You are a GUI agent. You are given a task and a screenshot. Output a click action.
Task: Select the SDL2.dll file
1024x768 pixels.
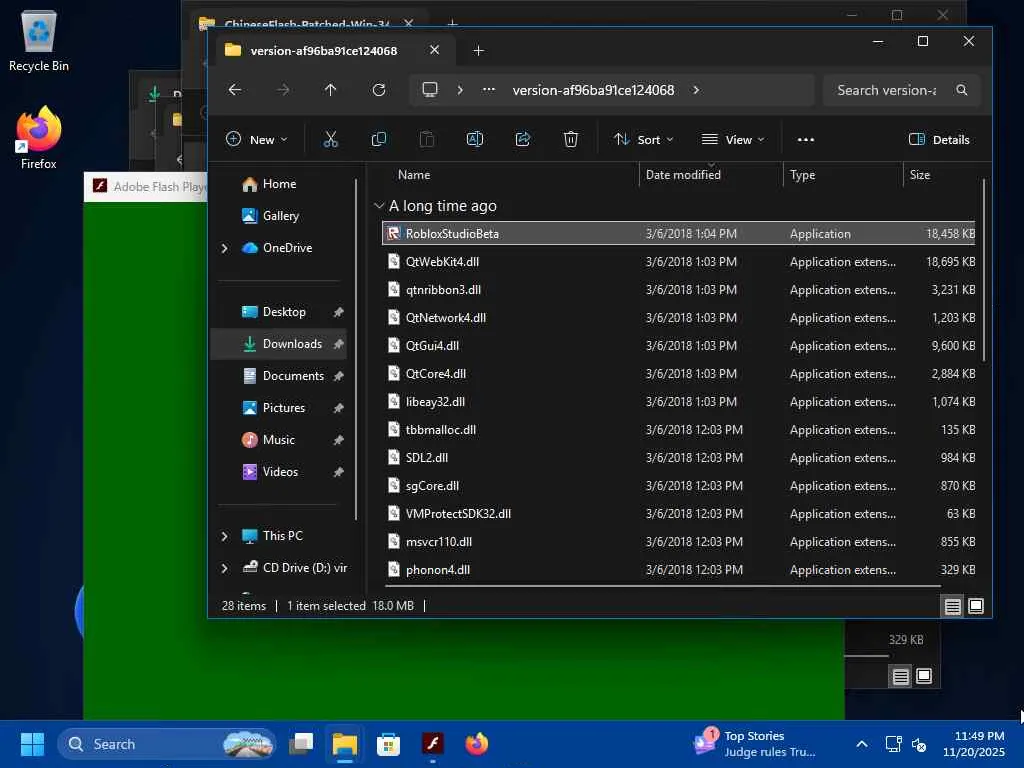678,458
